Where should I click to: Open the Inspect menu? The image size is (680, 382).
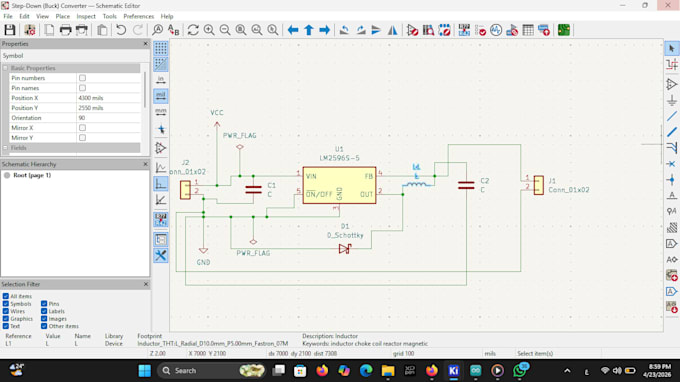86,16
